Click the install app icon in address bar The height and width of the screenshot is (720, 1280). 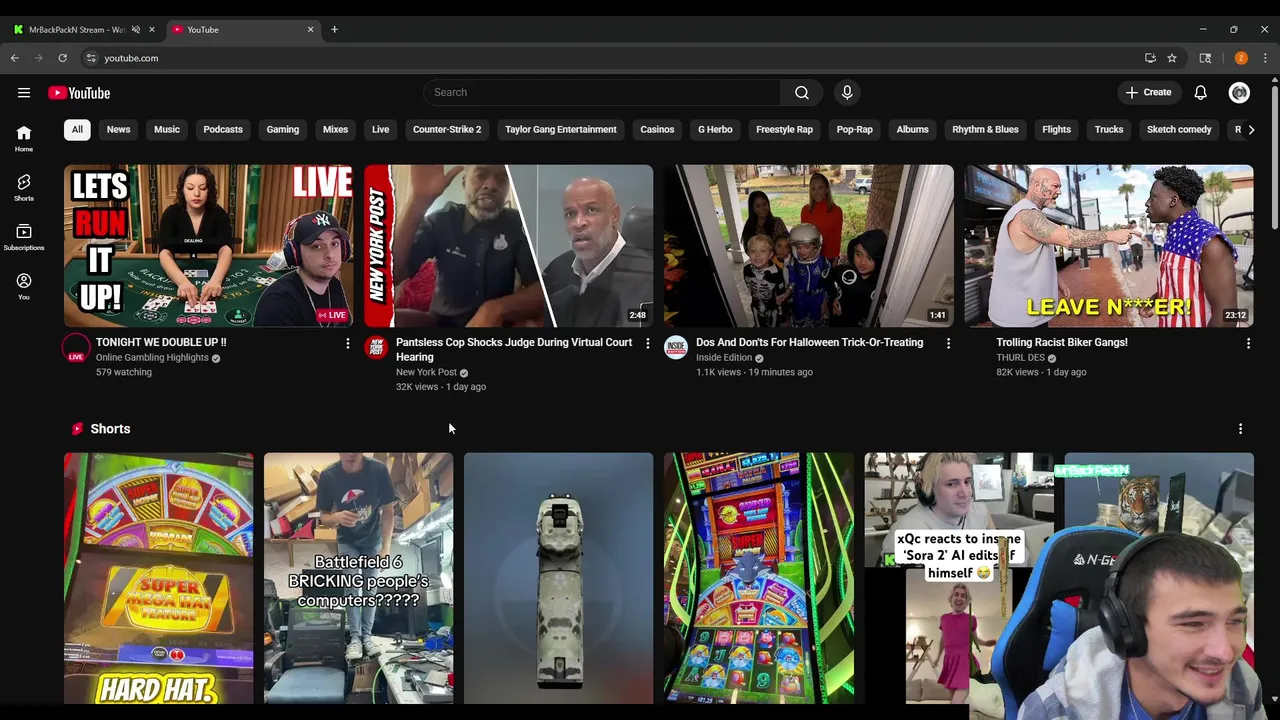point(1150,58)
